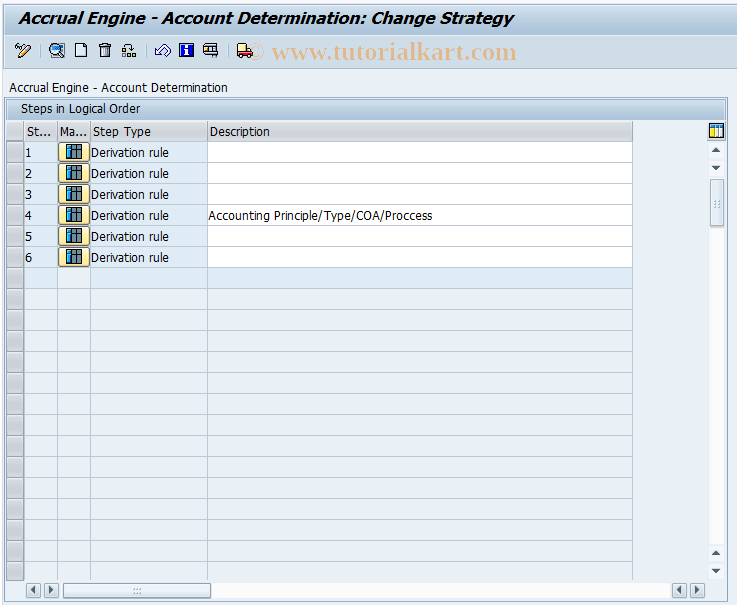737x605 pixels.
Task: Click the right-side horizontal scroll right arrow
Action: point(697,589)
